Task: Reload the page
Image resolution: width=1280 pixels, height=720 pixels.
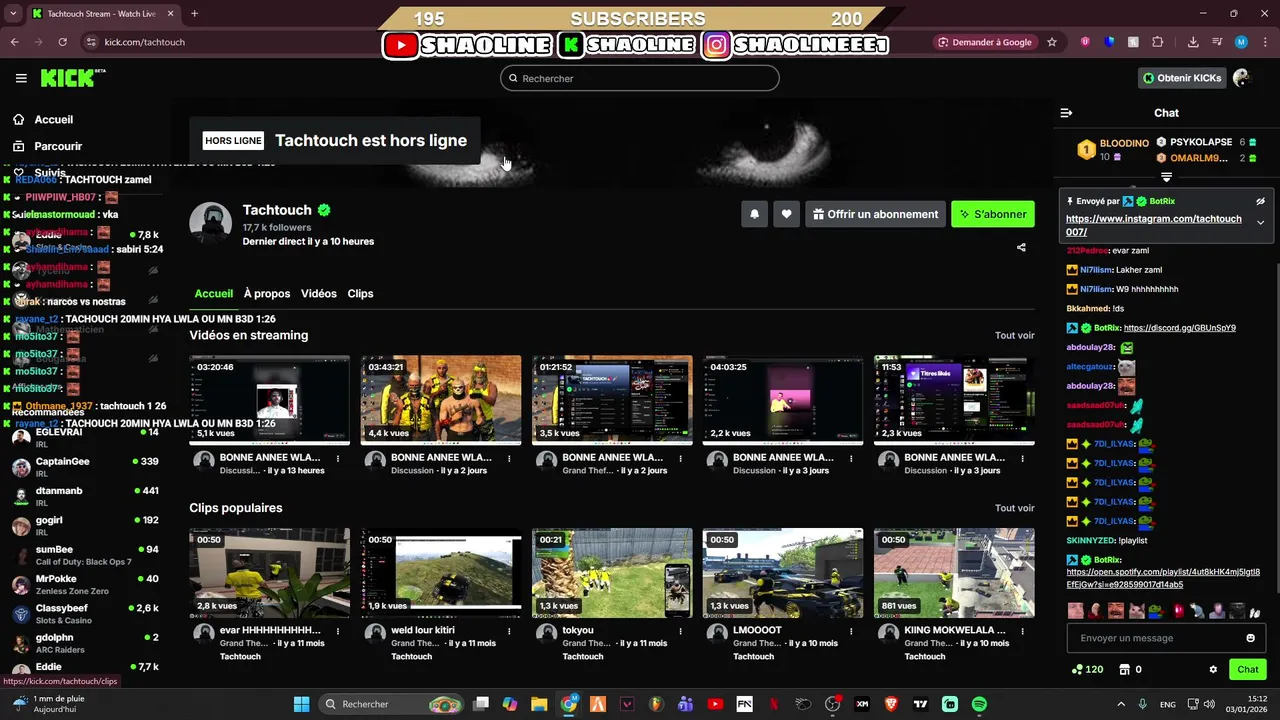Action: click(62, 42)
